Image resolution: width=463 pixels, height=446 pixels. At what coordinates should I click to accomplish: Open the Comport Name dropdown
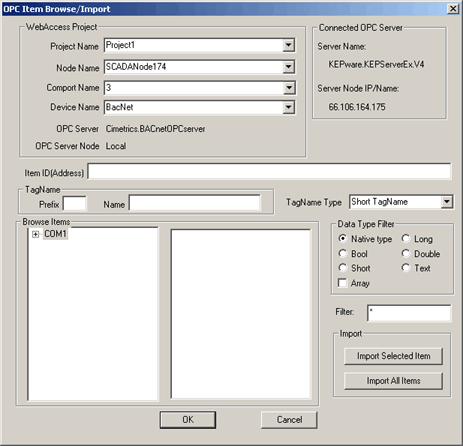[289, 88]
